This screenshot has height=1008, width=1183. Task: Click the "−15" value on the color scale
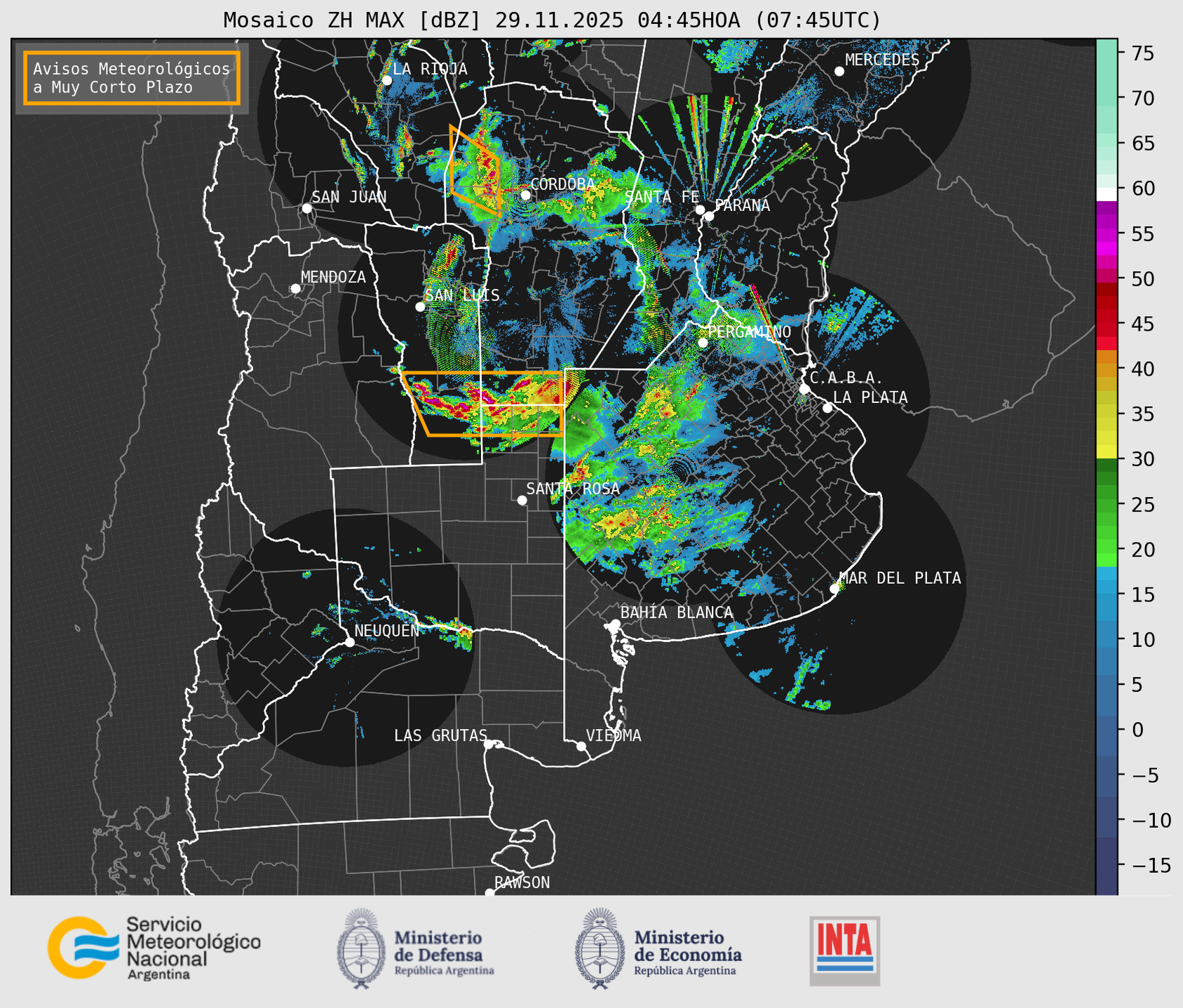click(x=1151, y=865)
